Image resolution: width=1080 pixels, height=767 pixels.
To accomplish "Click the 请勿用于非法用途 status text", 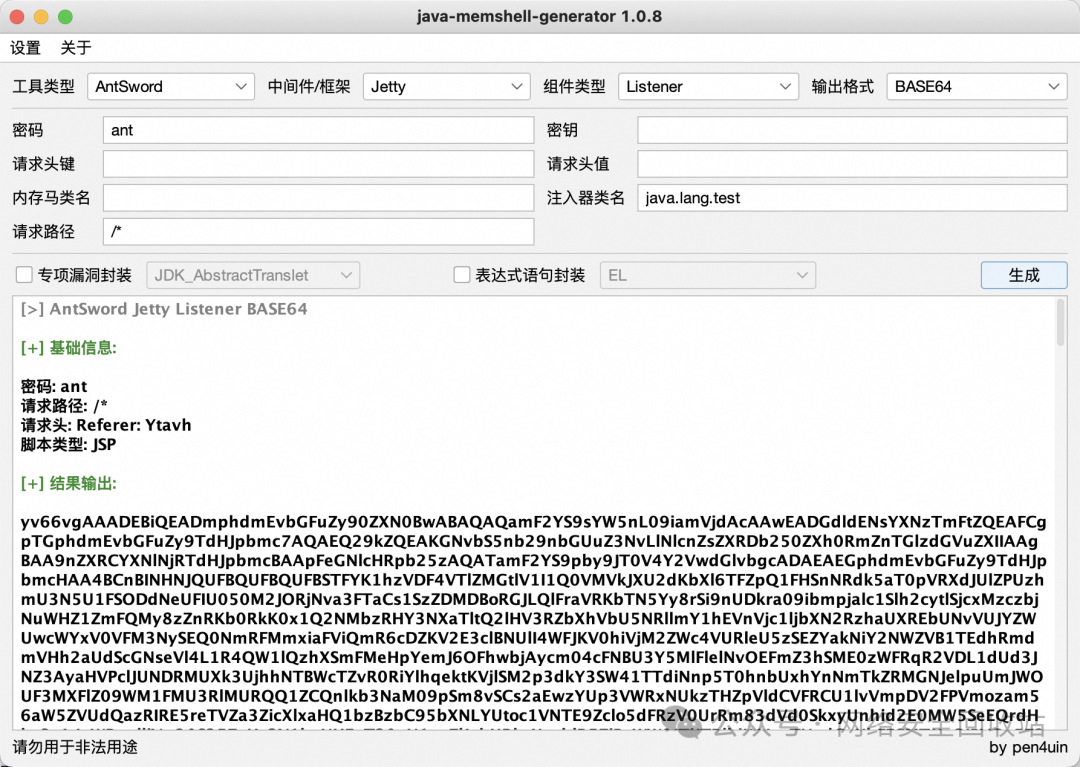I will [x=74, y=747].
